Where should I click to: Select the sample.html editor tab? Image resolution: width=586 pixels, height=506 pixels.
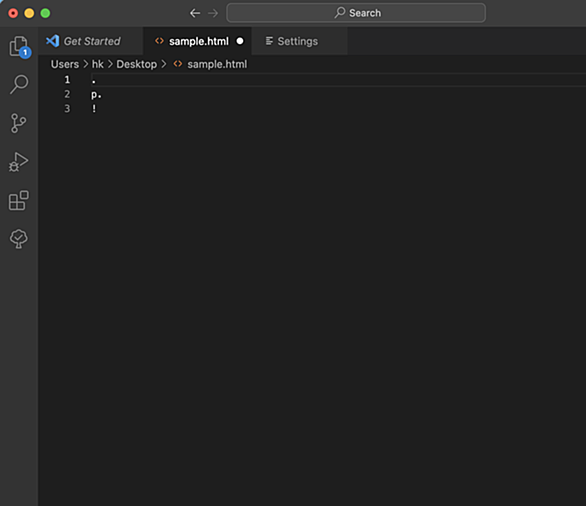[197, 41]
